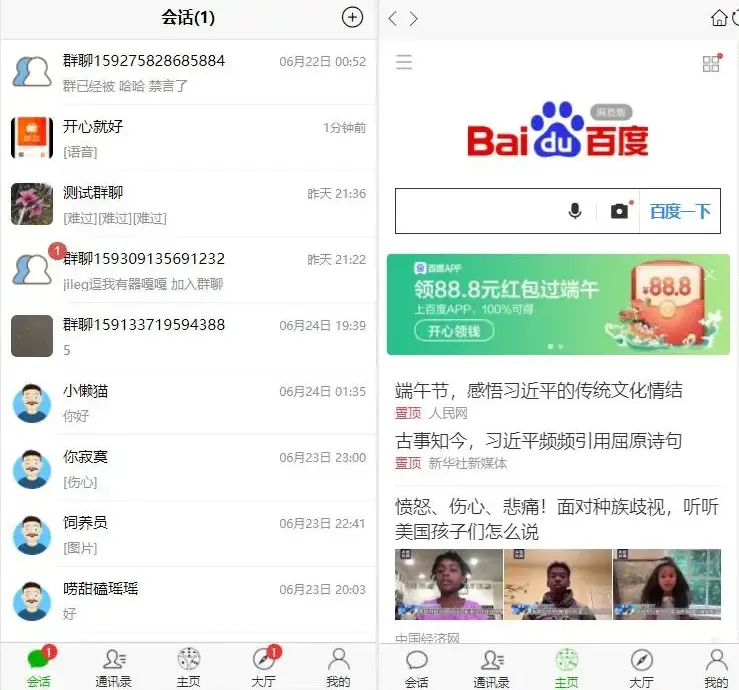Viewport: 739px width, 690px height.
Task: Go forward with the right arrow icon
Action: (x=414, y=18)
